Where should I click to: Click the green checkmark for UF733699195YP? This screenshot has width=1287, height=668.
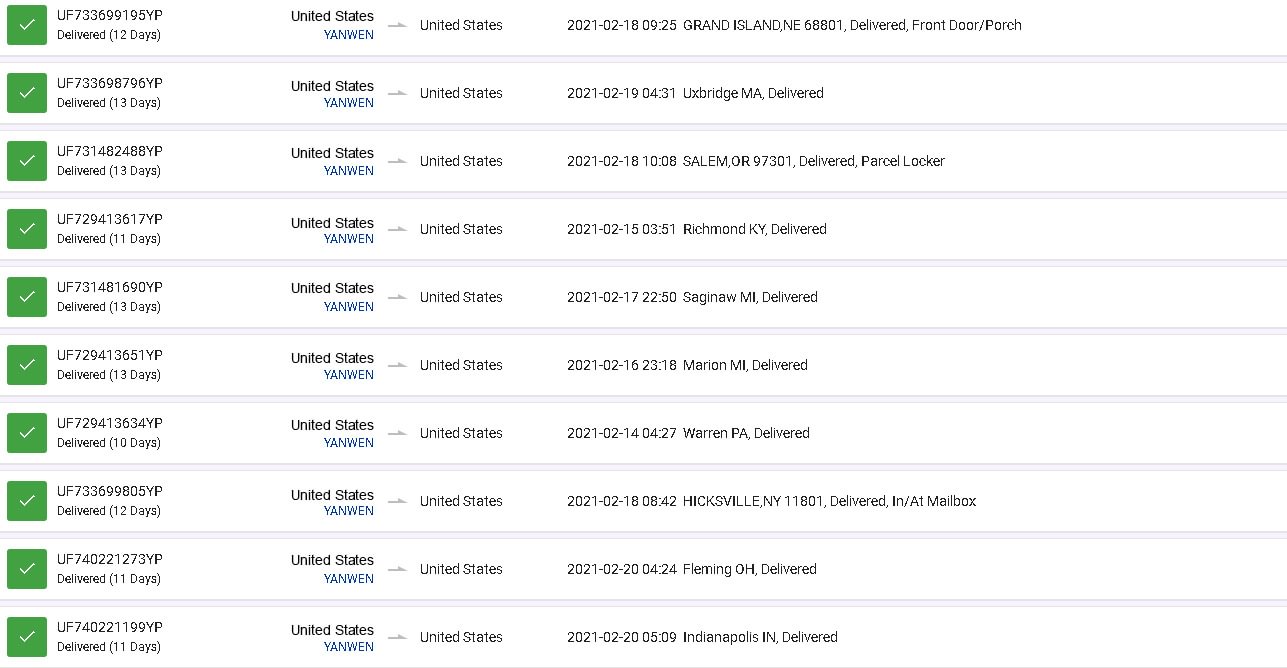[x=27, y=25]
